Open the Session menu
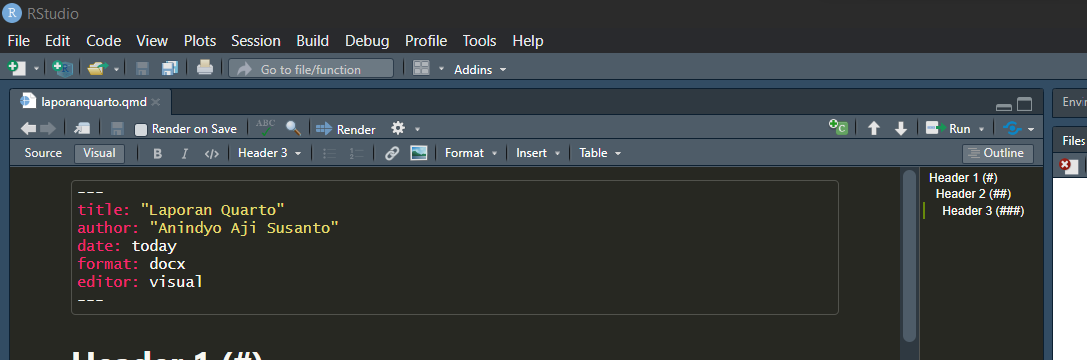The image size is (1087, 360). point(256,41)
